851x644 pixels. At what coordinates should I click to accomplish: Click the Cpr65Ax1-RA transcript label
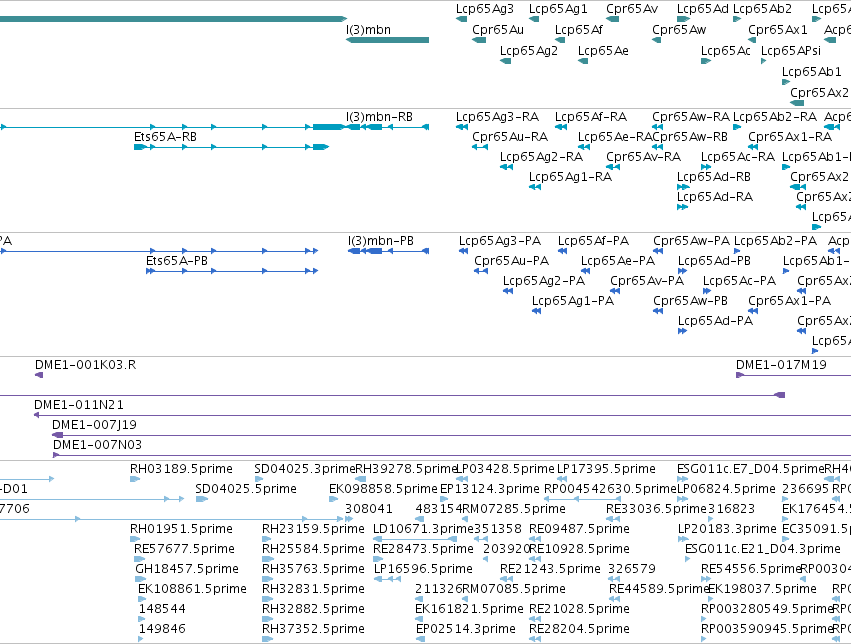790,137
